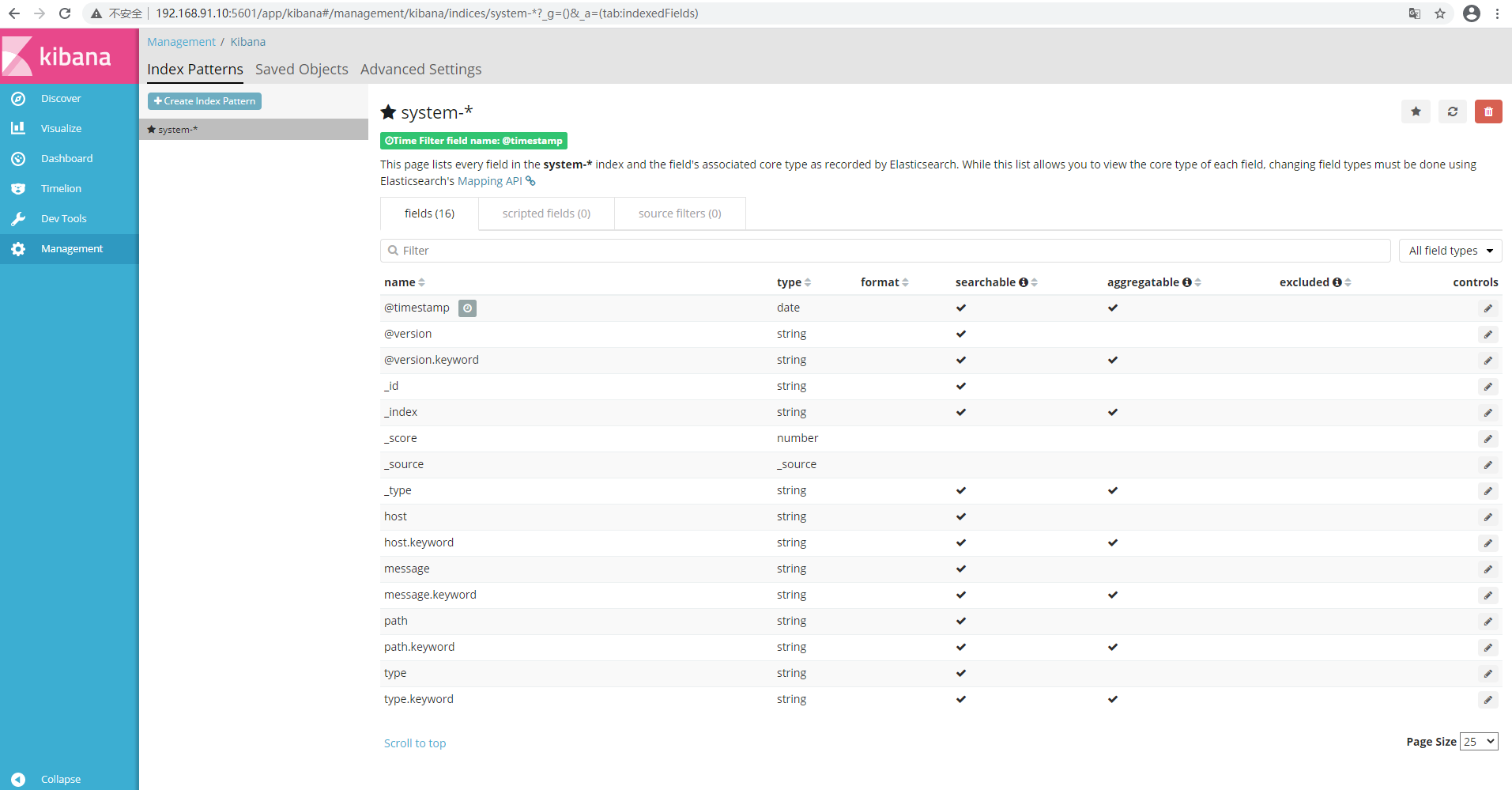1512x790 pixels.
Task: Switch to scripted fields (0) tab
Action: coord(546,214)
